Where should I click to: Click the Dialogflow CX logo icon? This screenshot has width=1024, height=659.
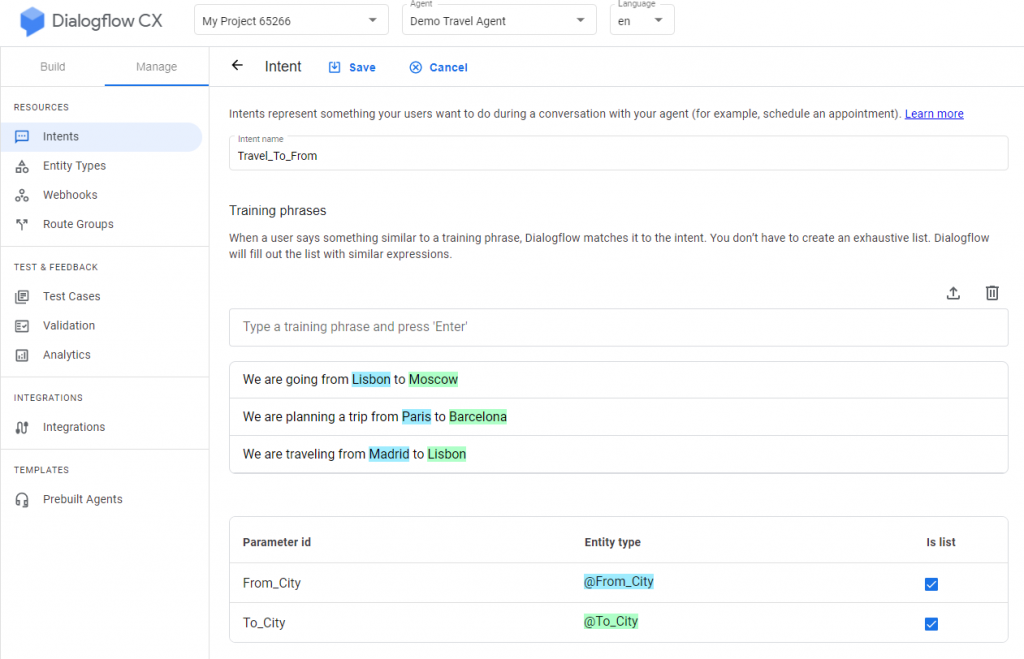click(x=32, y=22)
